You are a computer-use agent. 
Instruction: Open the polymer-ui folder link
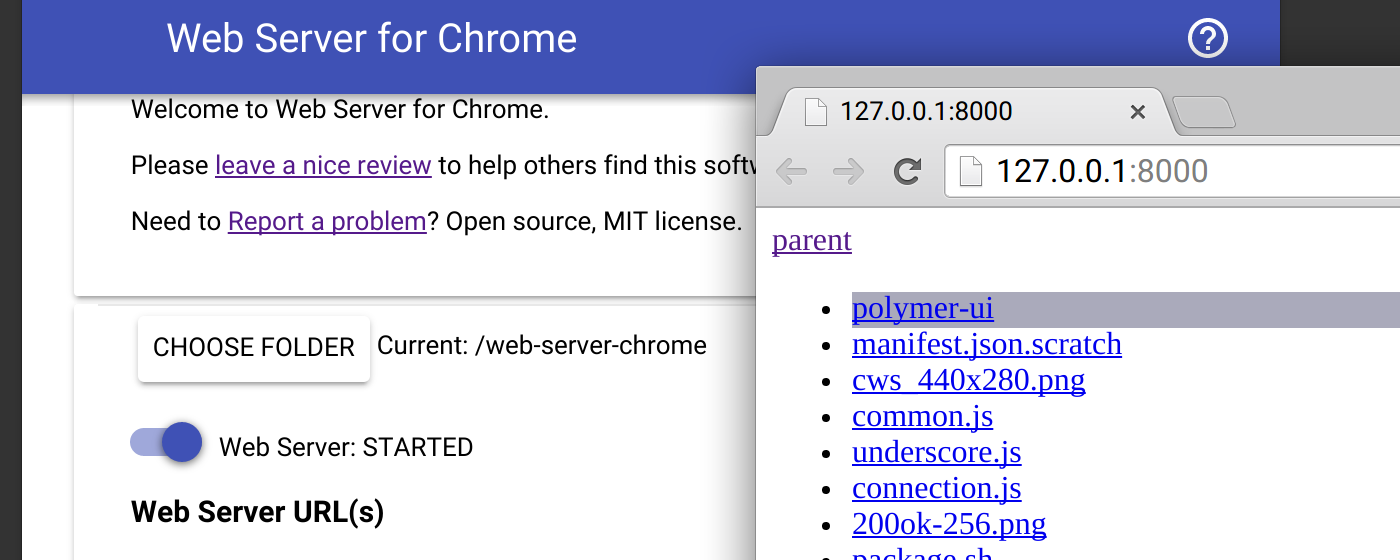point(922,309)
